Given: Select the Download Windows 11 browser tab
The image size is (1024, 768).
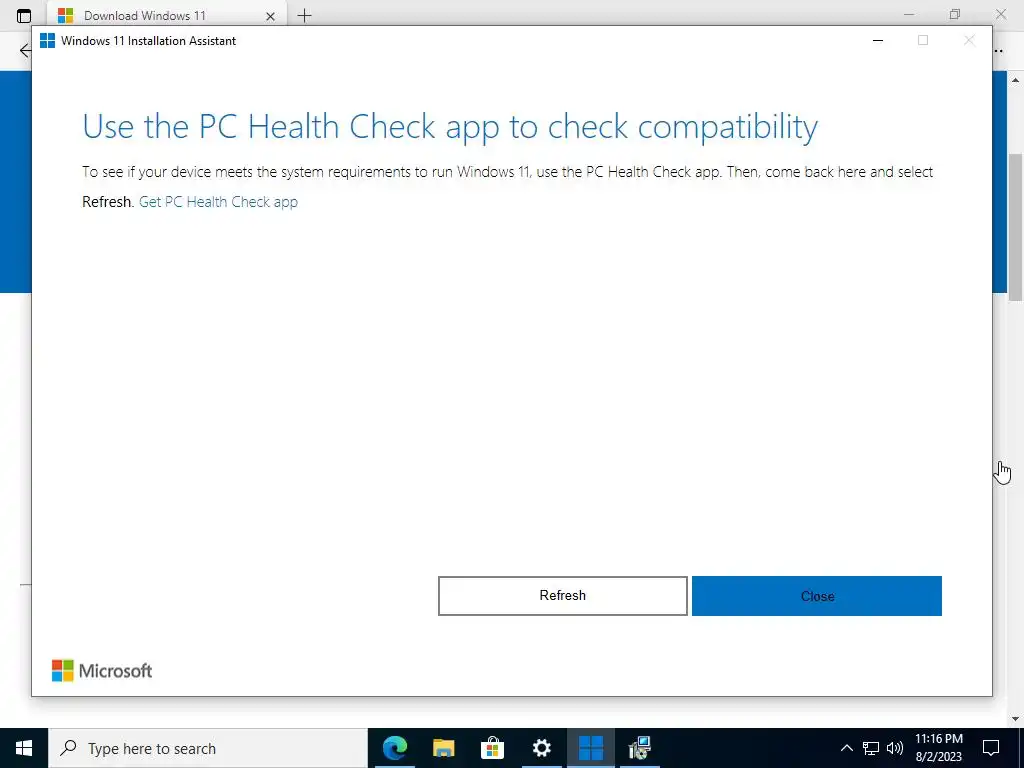Looking at the screenshot, I should (x=166, y=16).
